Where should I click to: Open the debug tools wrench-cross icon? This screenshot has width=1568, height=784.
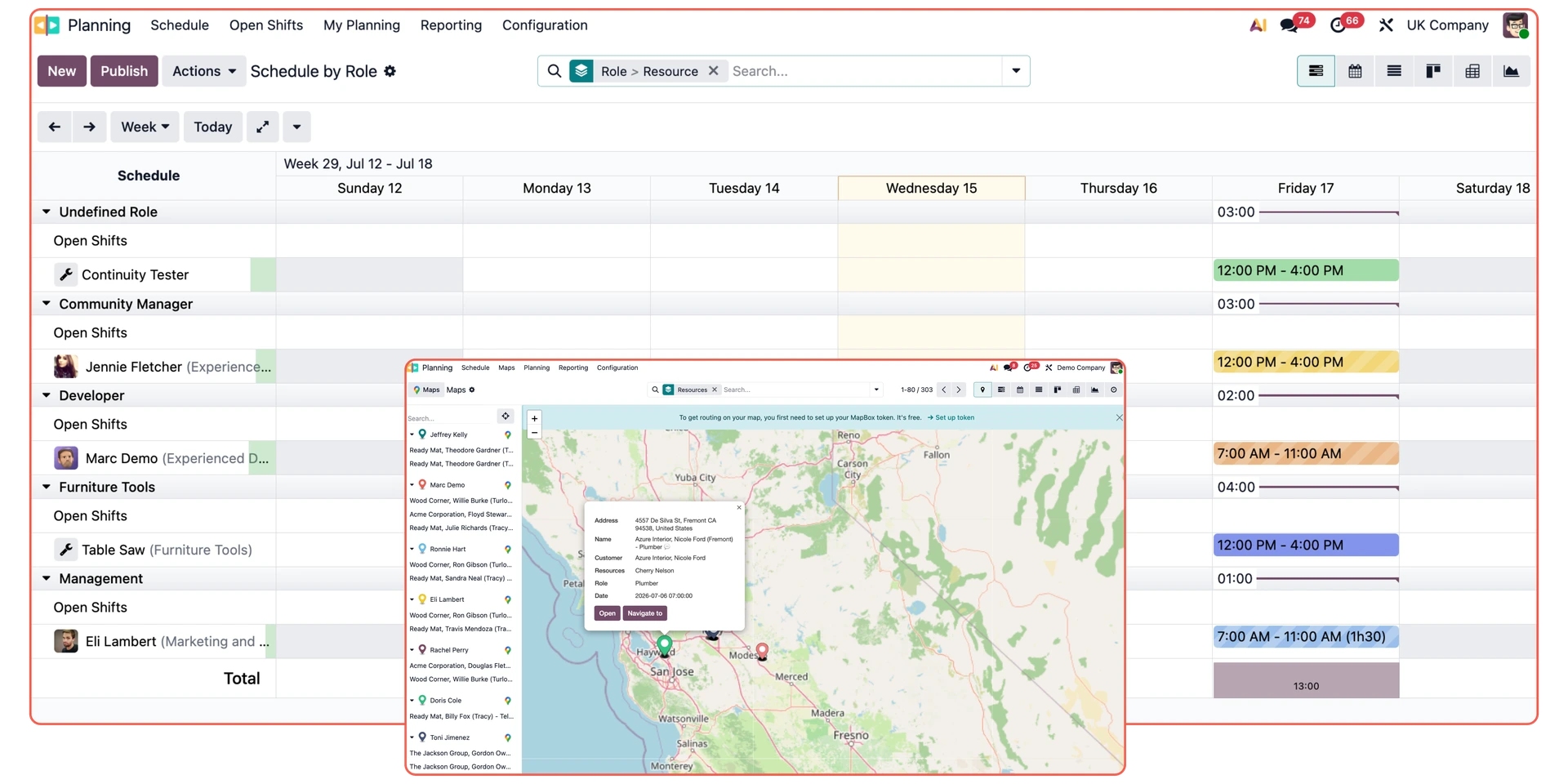pyautogui.click(x=1386, y=25)
